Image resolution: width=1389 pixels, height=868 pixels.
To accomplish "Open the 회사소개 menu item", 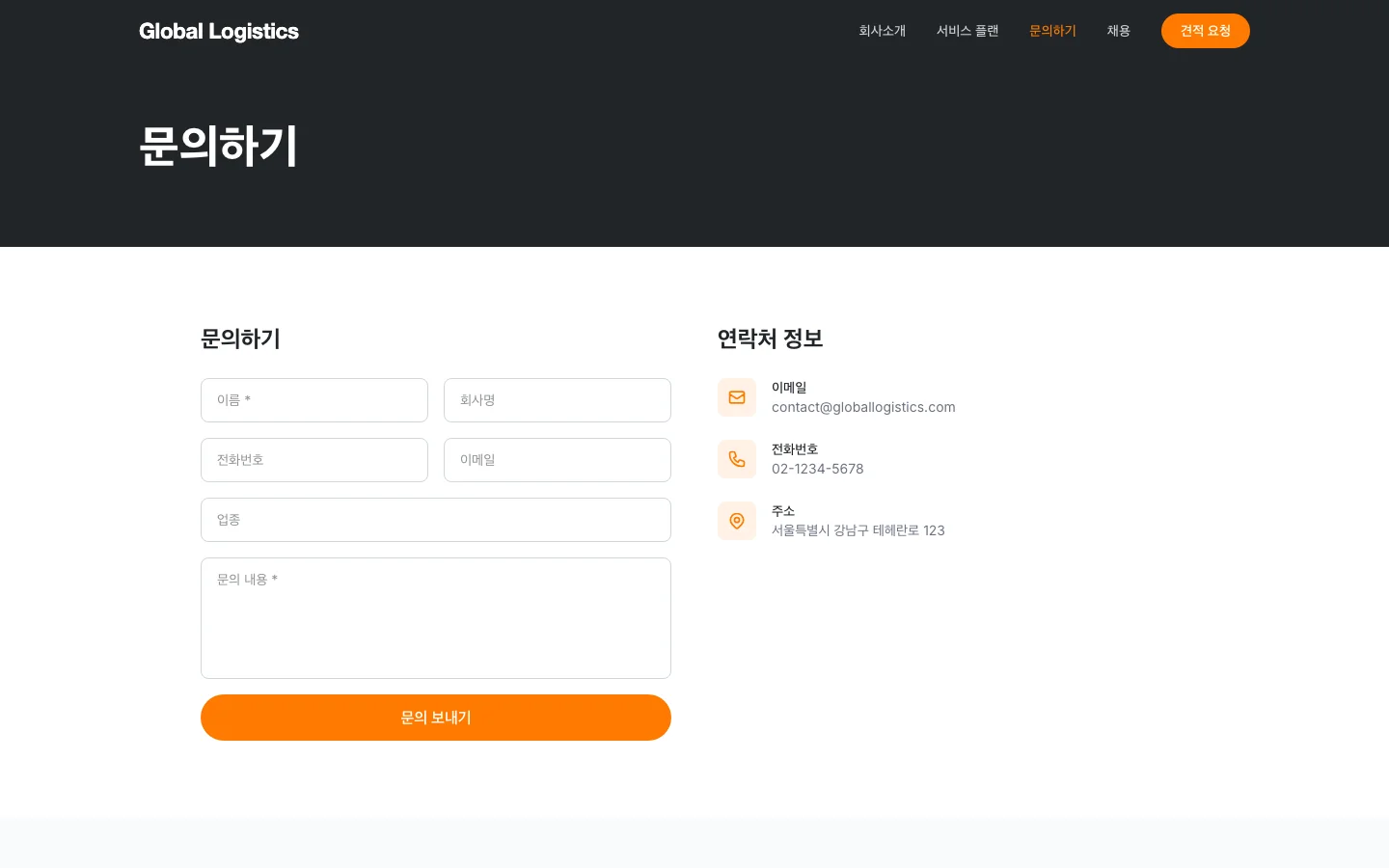I will click(x=882, y=31).
